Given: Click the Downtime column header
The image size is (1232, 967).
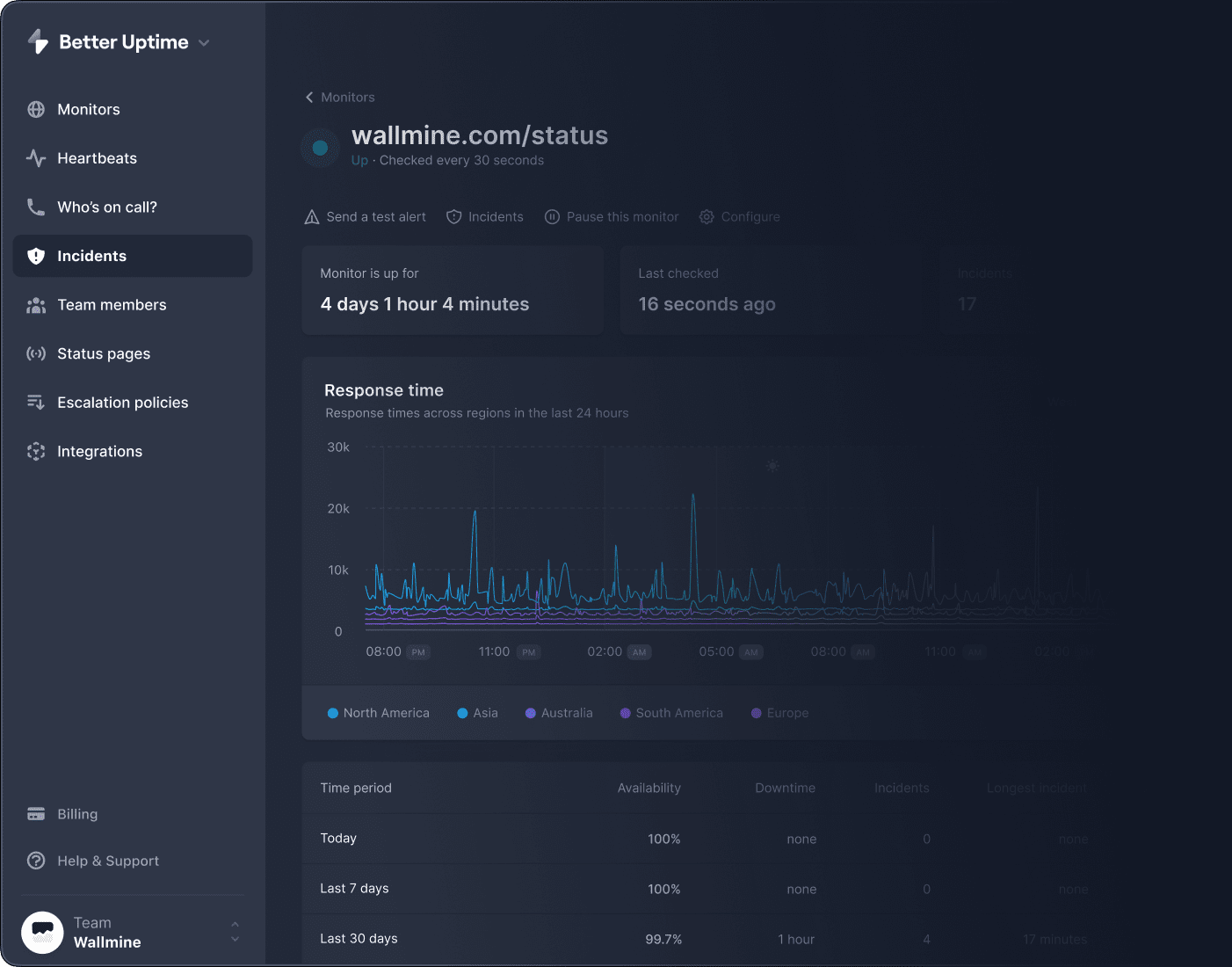Looking at the screenshot, I should [x=786, y=788].
